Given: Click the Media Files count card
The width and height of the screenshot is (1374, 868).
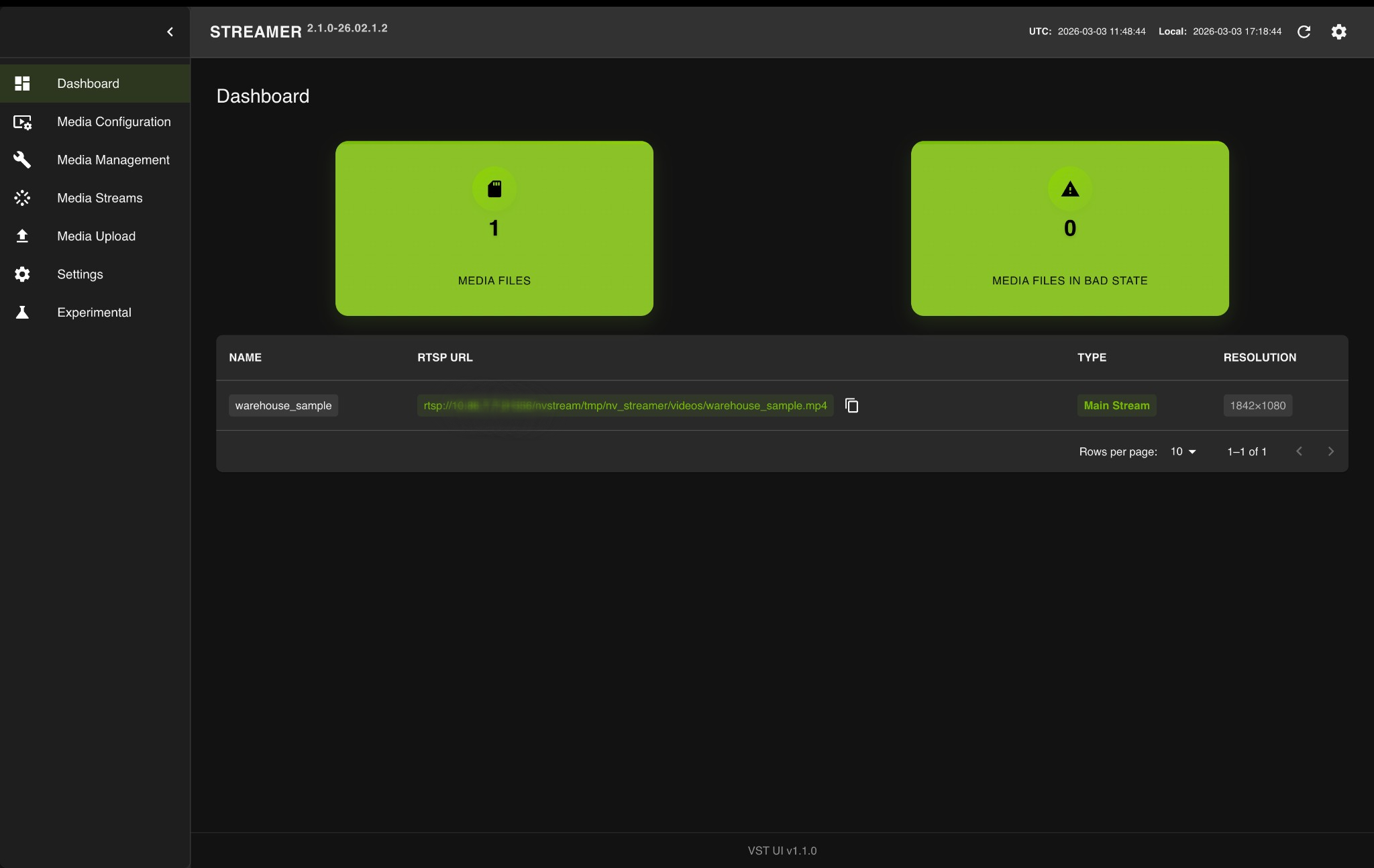Looking at the screenshot, I should [x=494, y=228].
